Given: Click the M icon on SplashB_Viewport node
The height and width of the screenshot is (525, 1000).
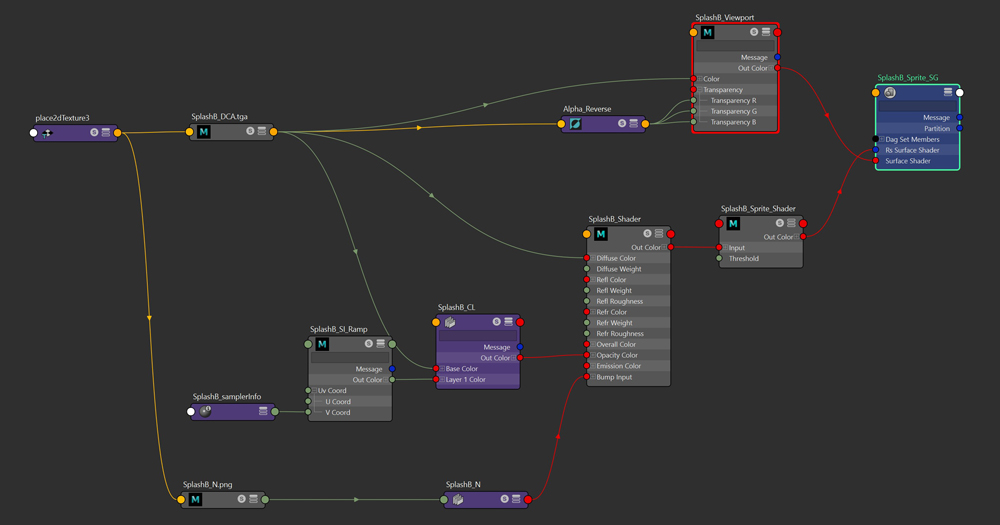Looking at the screenshot, I should pyautogui.click(x=708, y=33).
